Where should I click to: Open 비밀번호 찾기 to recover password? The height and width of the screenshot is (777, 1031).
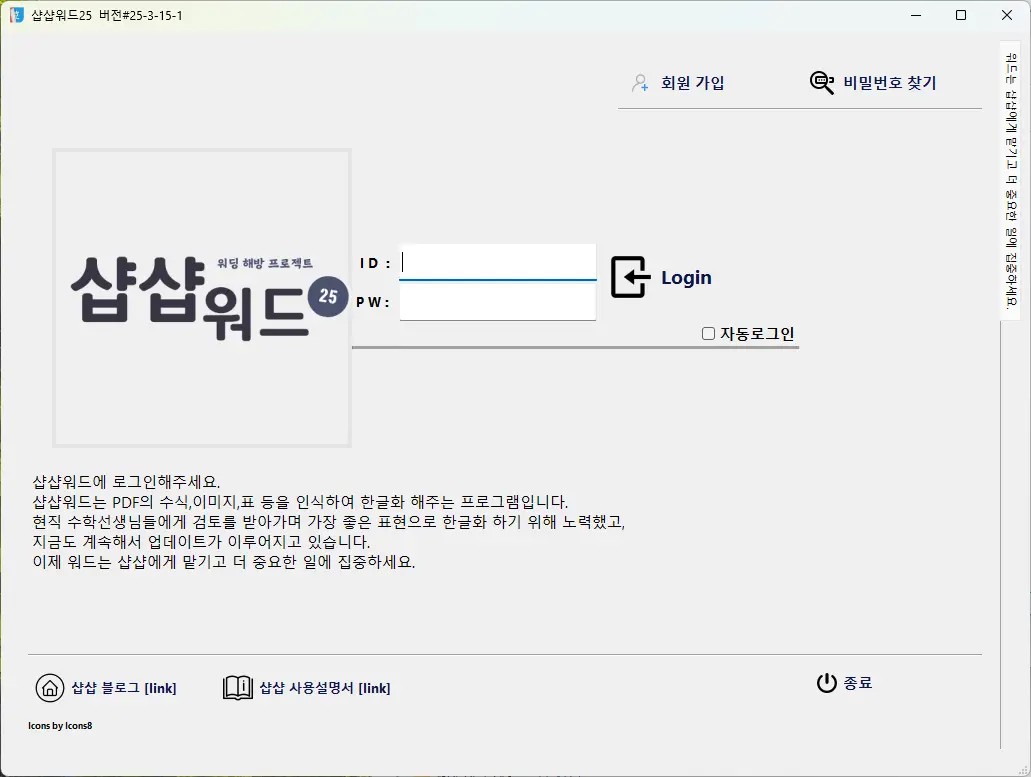coord(891,83)
